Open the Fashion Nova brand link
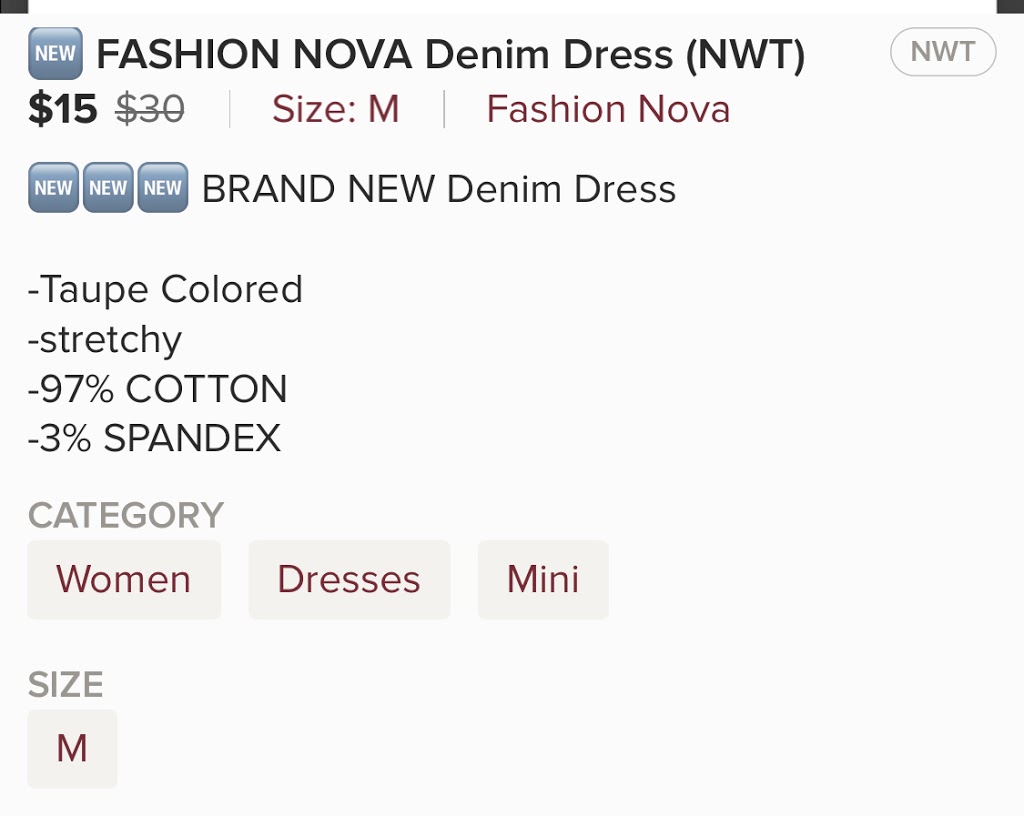 (x=608, y=109)
